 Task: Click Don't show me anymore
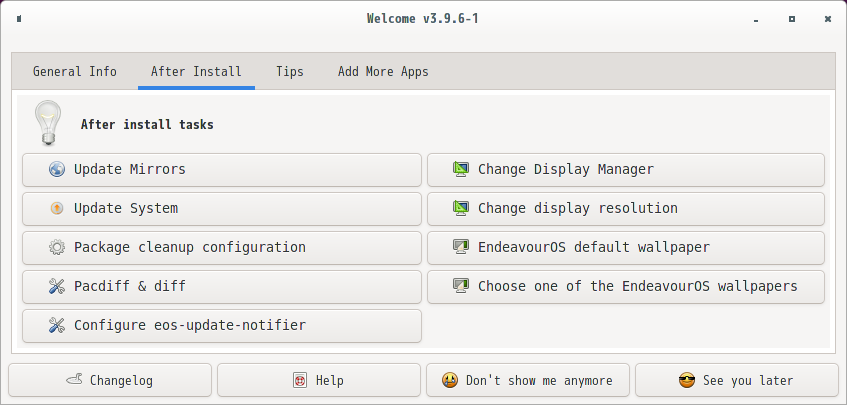528,380
